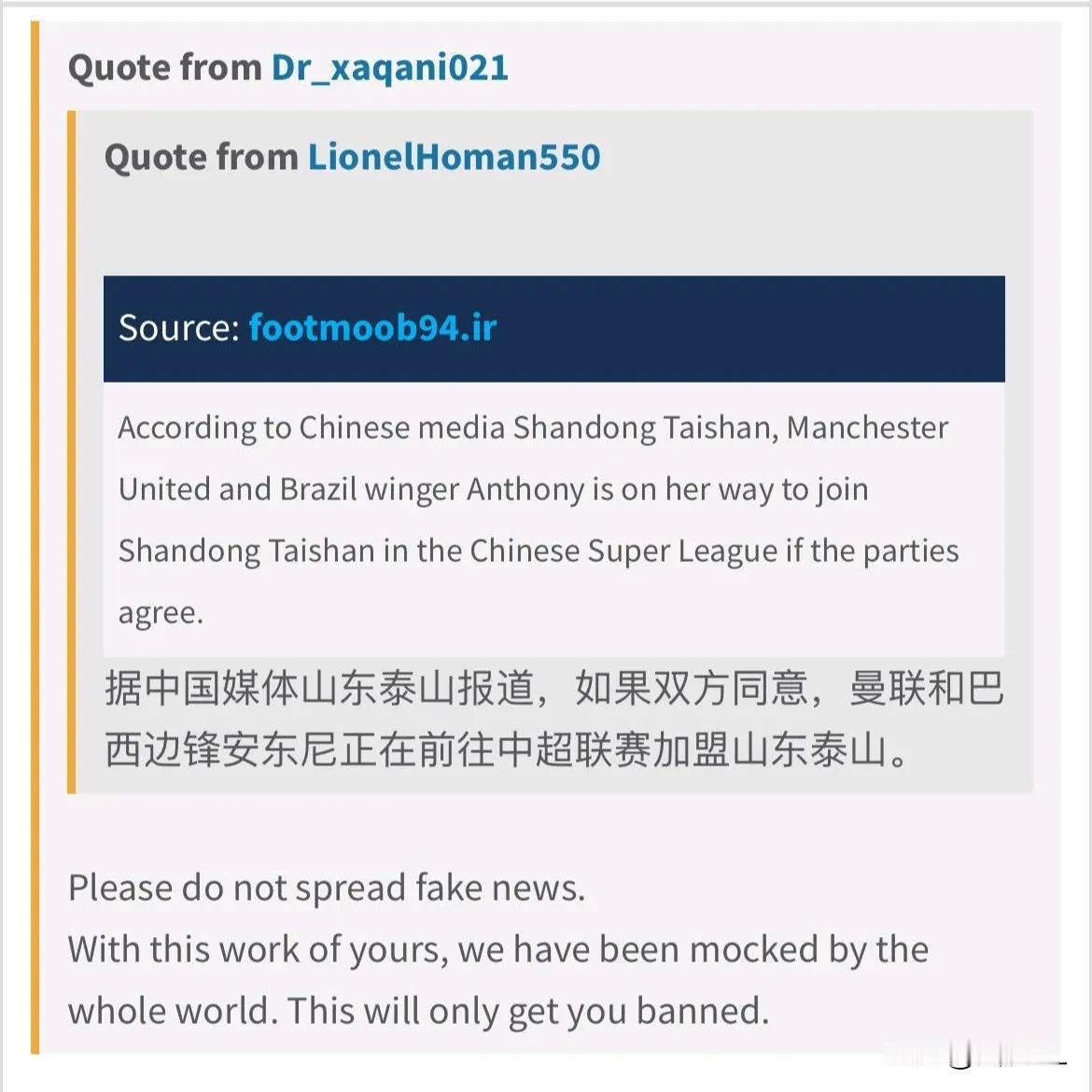Click the "Source:" label in navy bar
Screen dimensions: 1092x1092
pos(179,328)
